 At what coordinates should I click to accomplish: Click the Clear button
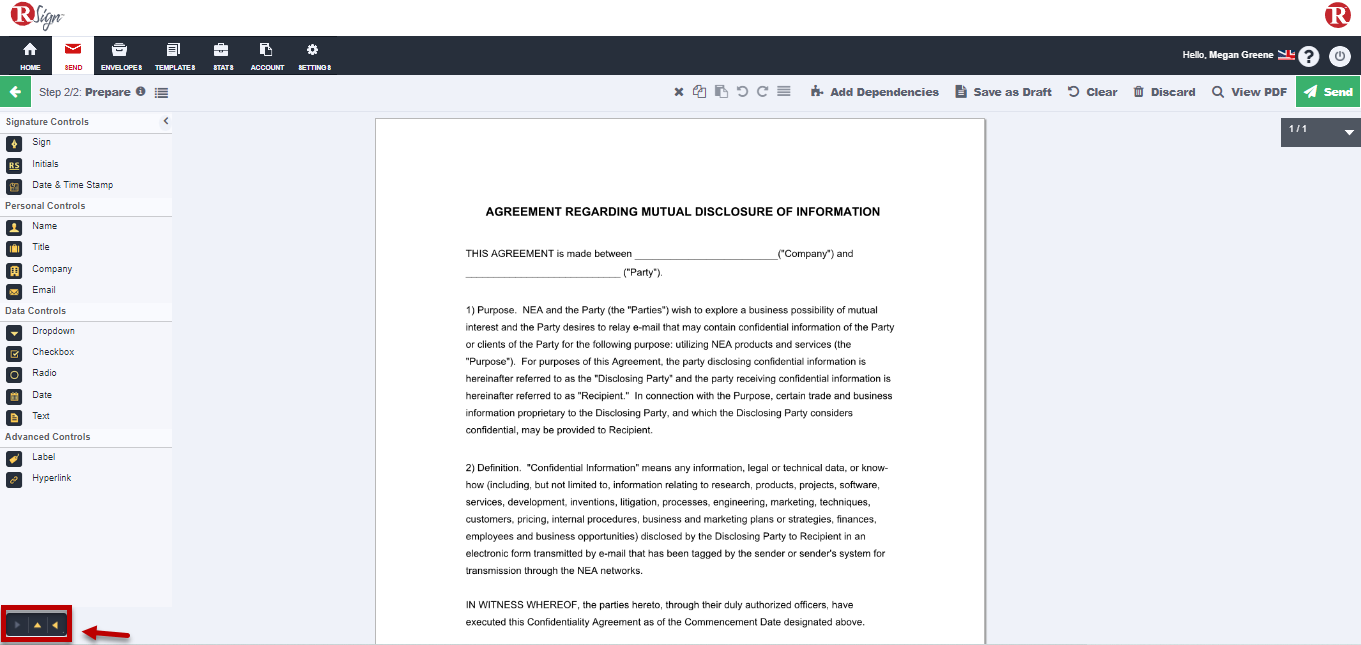point(1093,92)
